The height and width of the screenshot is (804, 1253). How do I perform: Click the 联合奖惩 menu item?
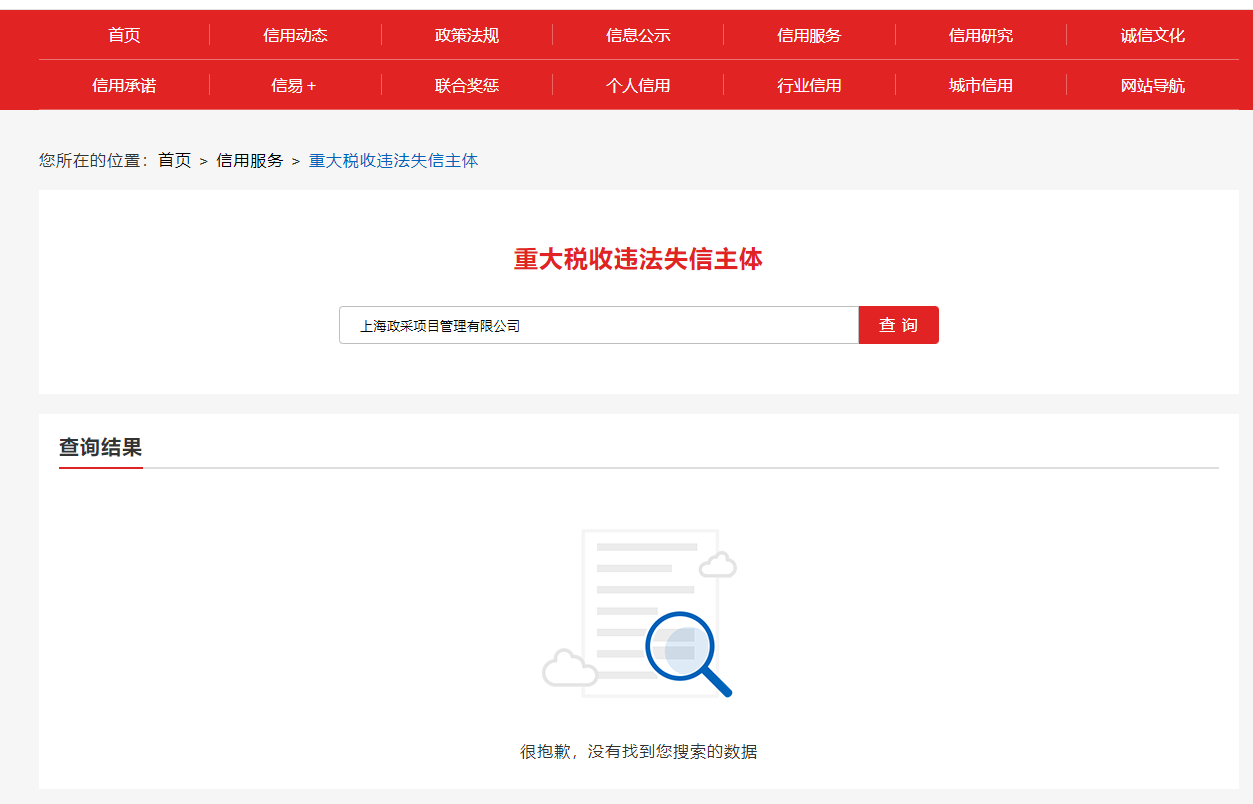[466, 85]
